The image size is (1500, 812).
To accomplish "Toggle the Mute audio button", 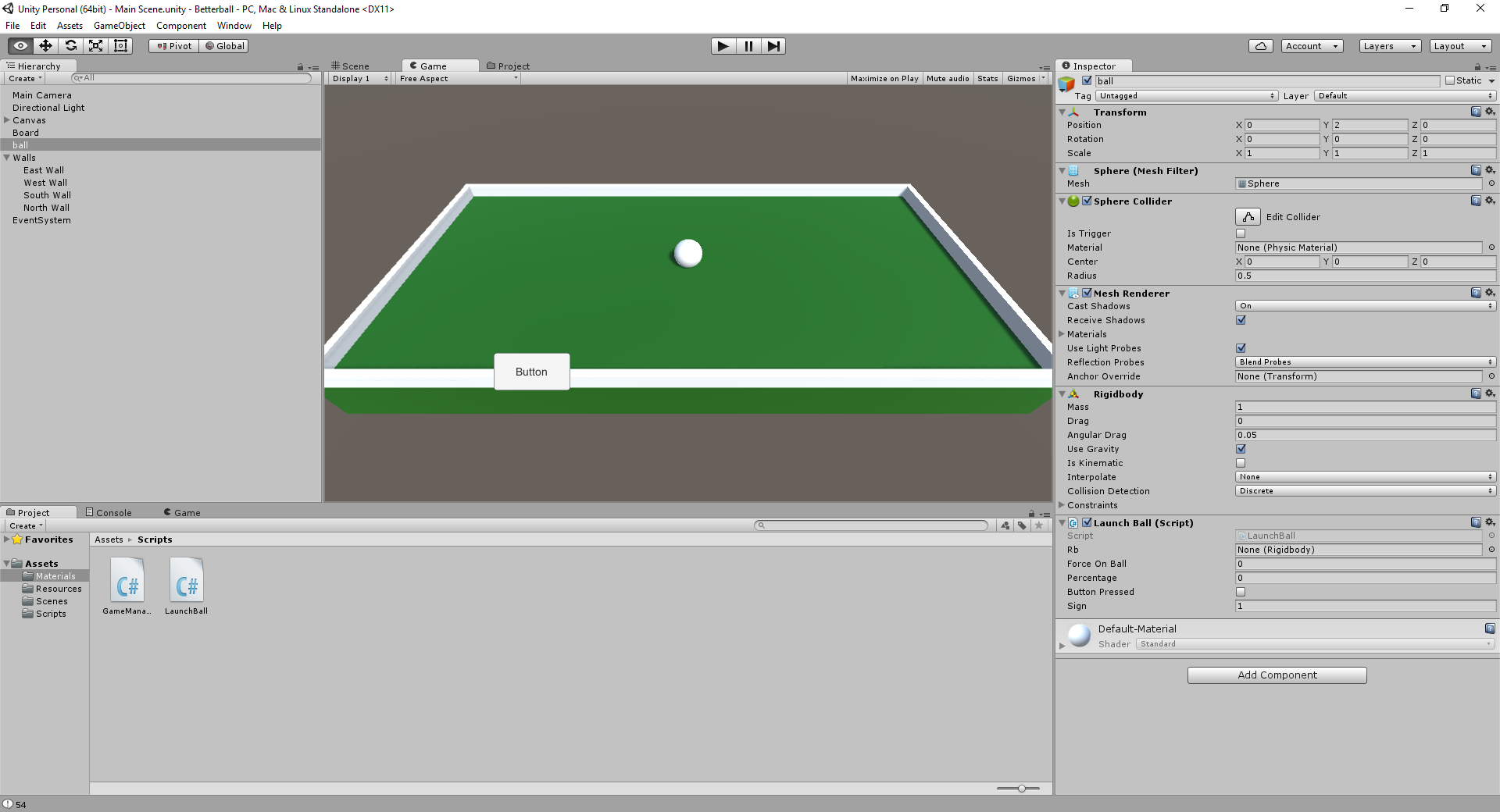I will point(948,79).
